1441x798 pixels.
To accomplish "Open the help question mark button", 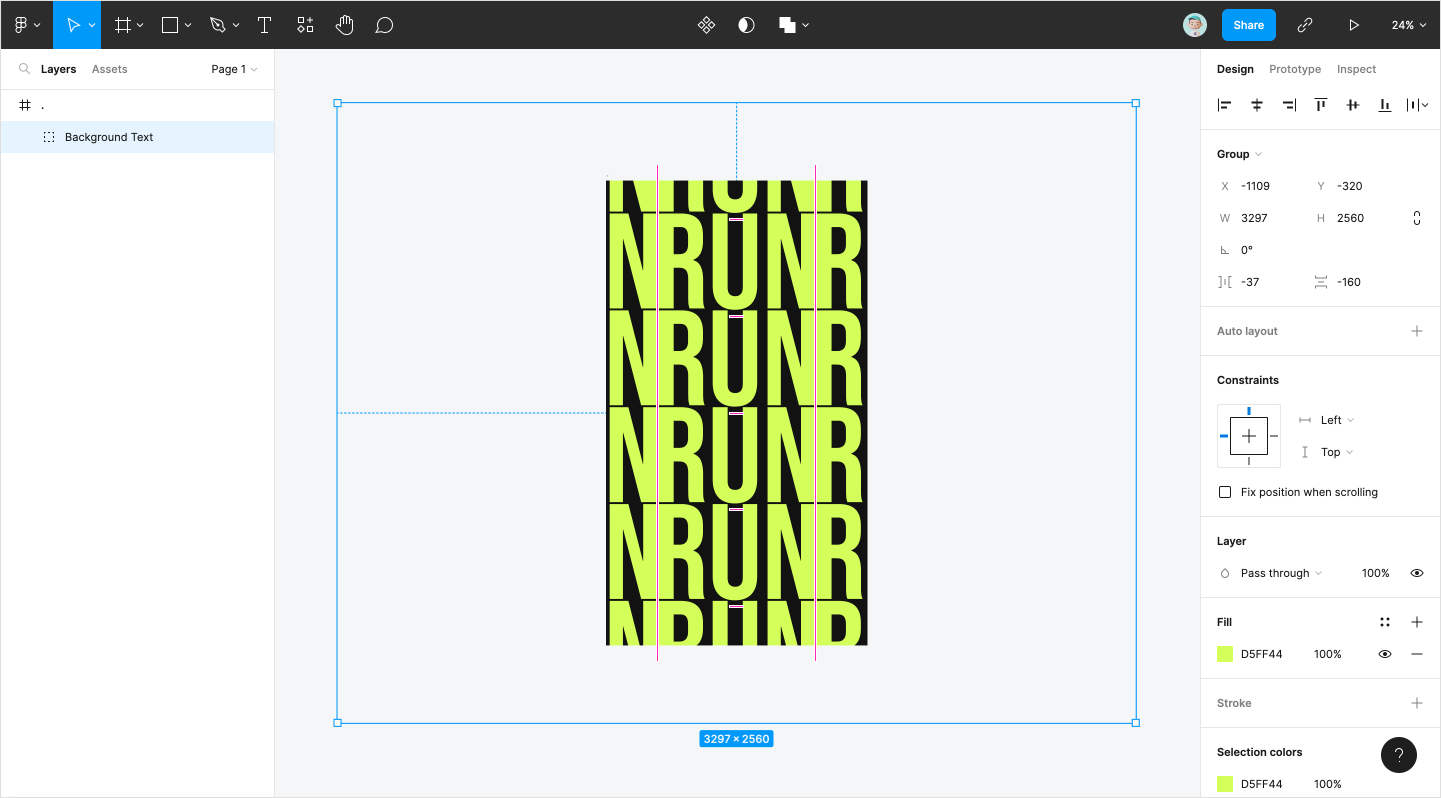I will tap(1398, 755).
